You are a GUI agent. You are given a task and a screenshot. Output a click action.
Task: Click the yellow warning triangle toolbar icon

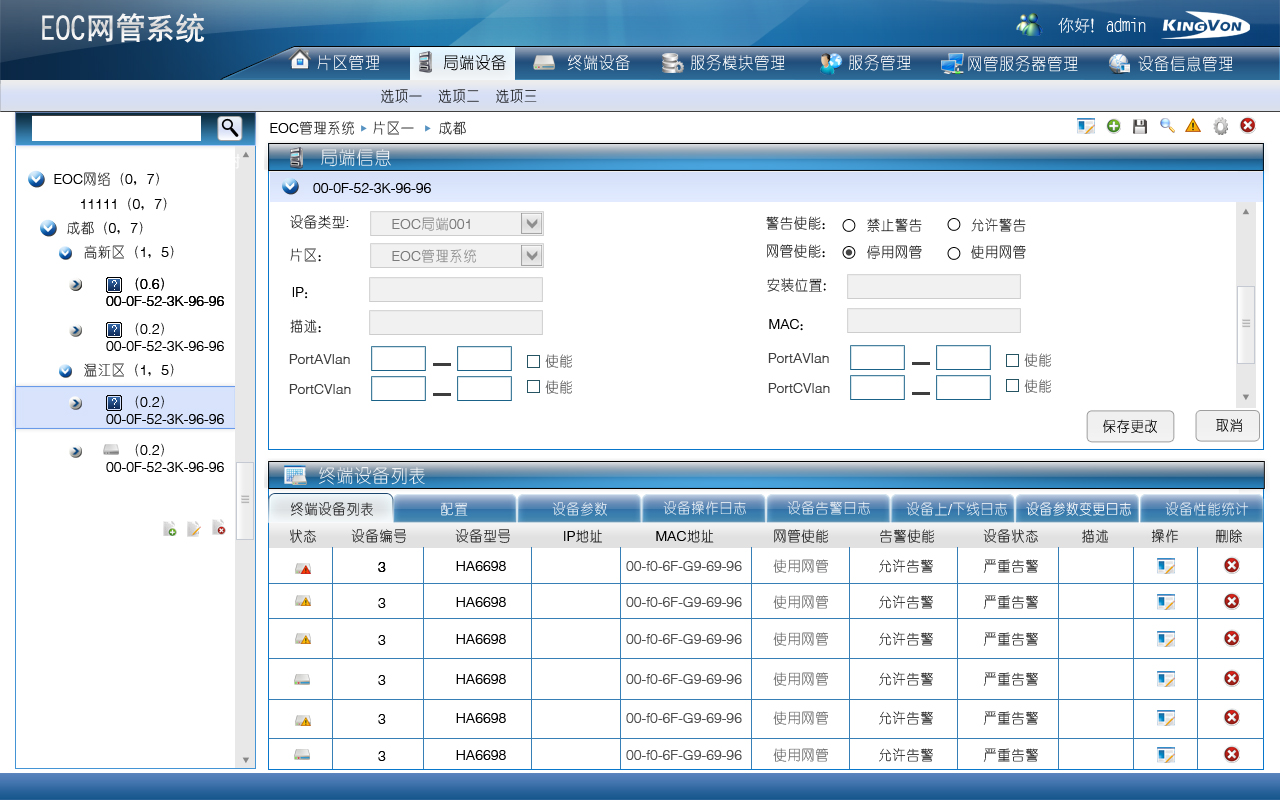(1193, 126)
